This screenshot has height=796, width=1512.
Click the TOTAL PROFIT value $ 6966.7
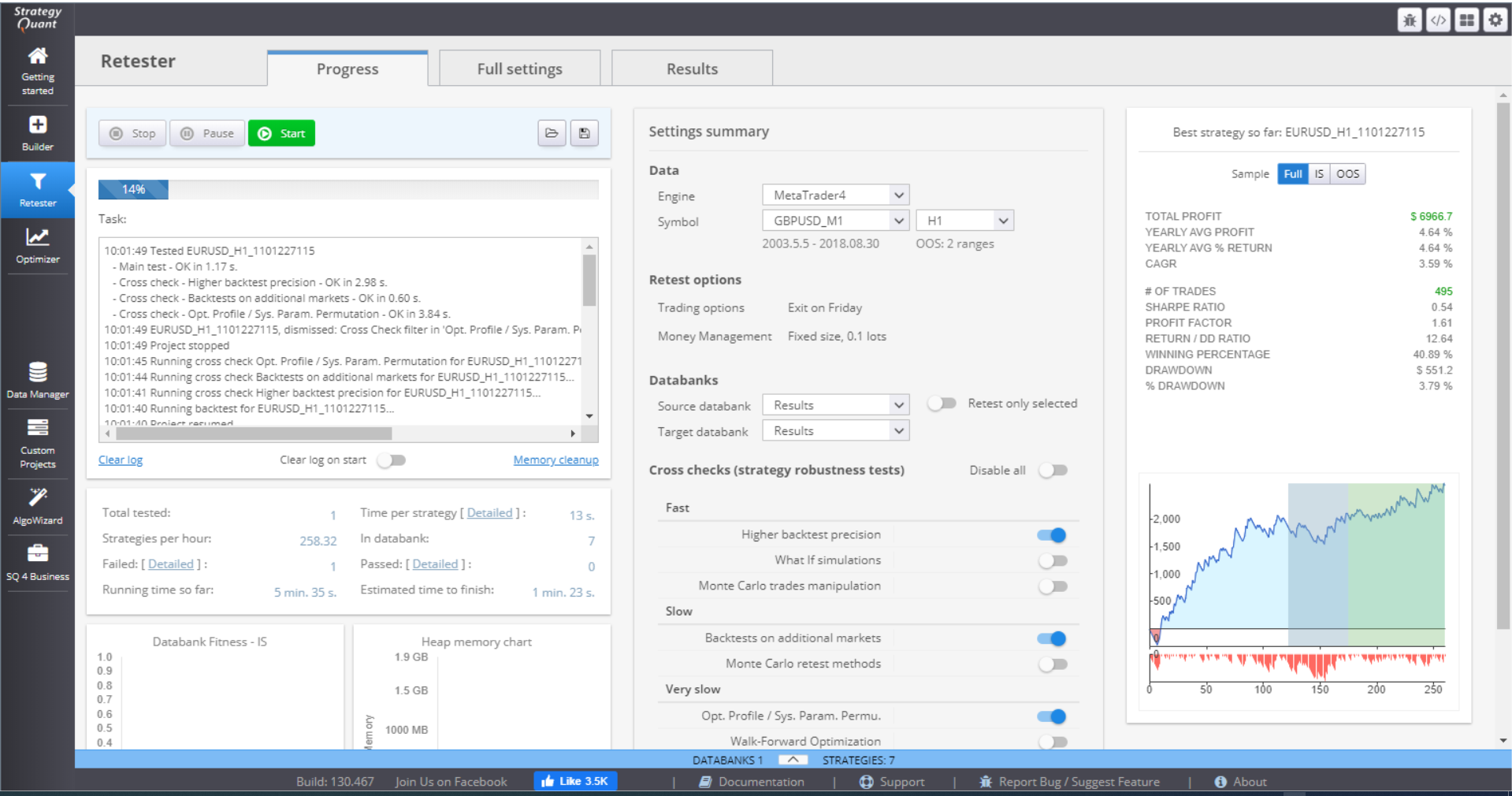[x=1431, y=217]
